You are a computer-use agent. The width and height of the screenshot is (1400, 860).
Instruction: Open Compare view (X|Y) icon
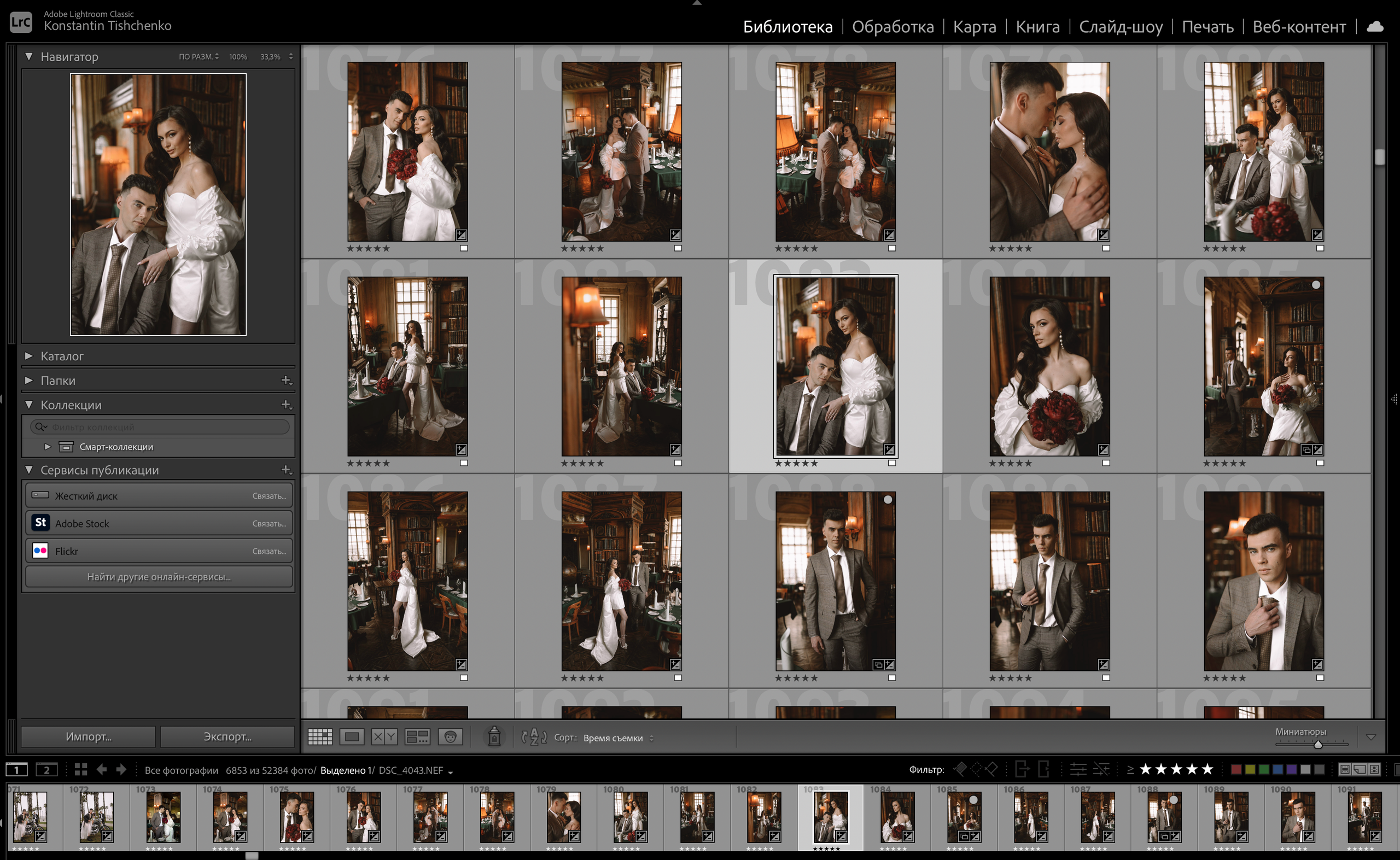pyautogui.click(x=384, y=737)
